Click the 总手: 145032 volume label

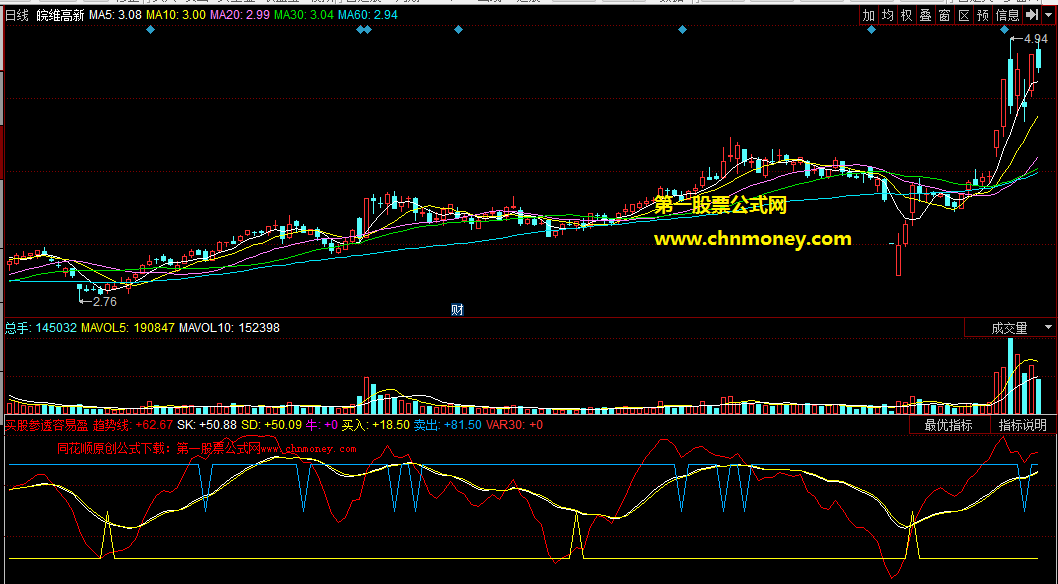(41, 328)
